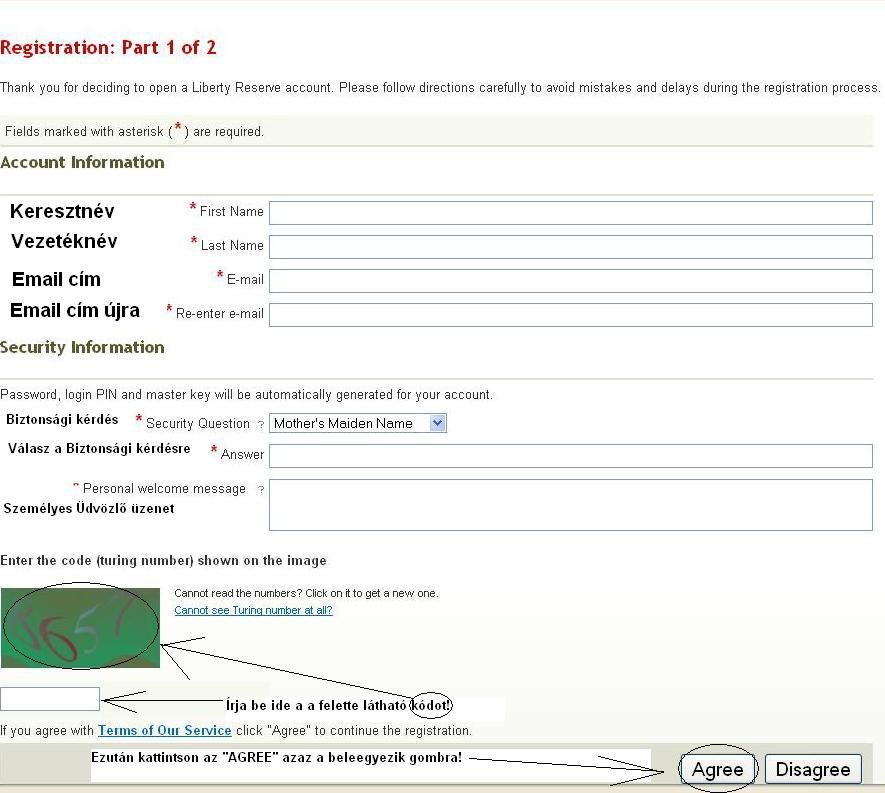Click the help icon beside Personal welcome message
885x793 pixels.
261,489
